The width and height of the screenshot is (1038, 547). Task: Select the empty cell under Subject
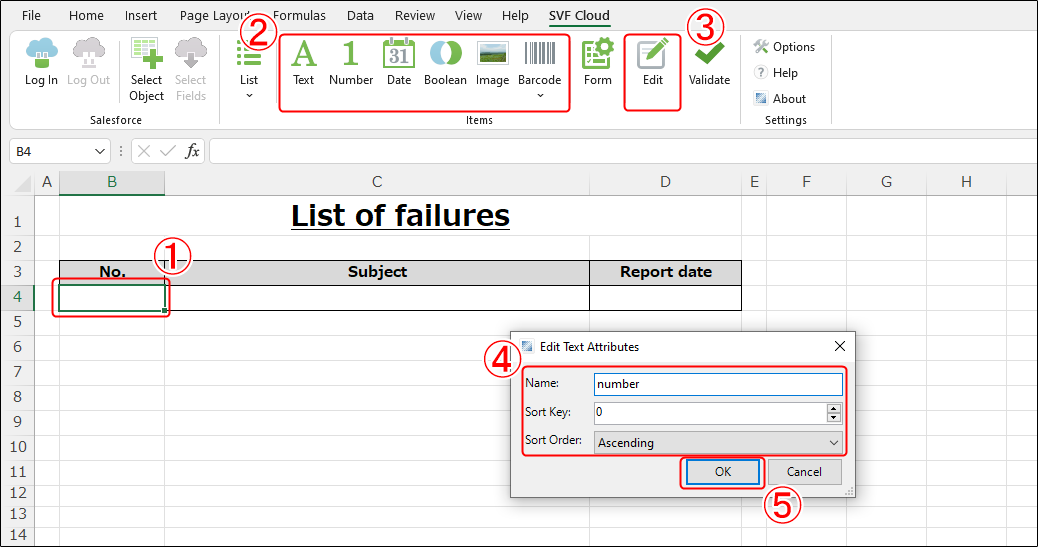coord(377,298)
